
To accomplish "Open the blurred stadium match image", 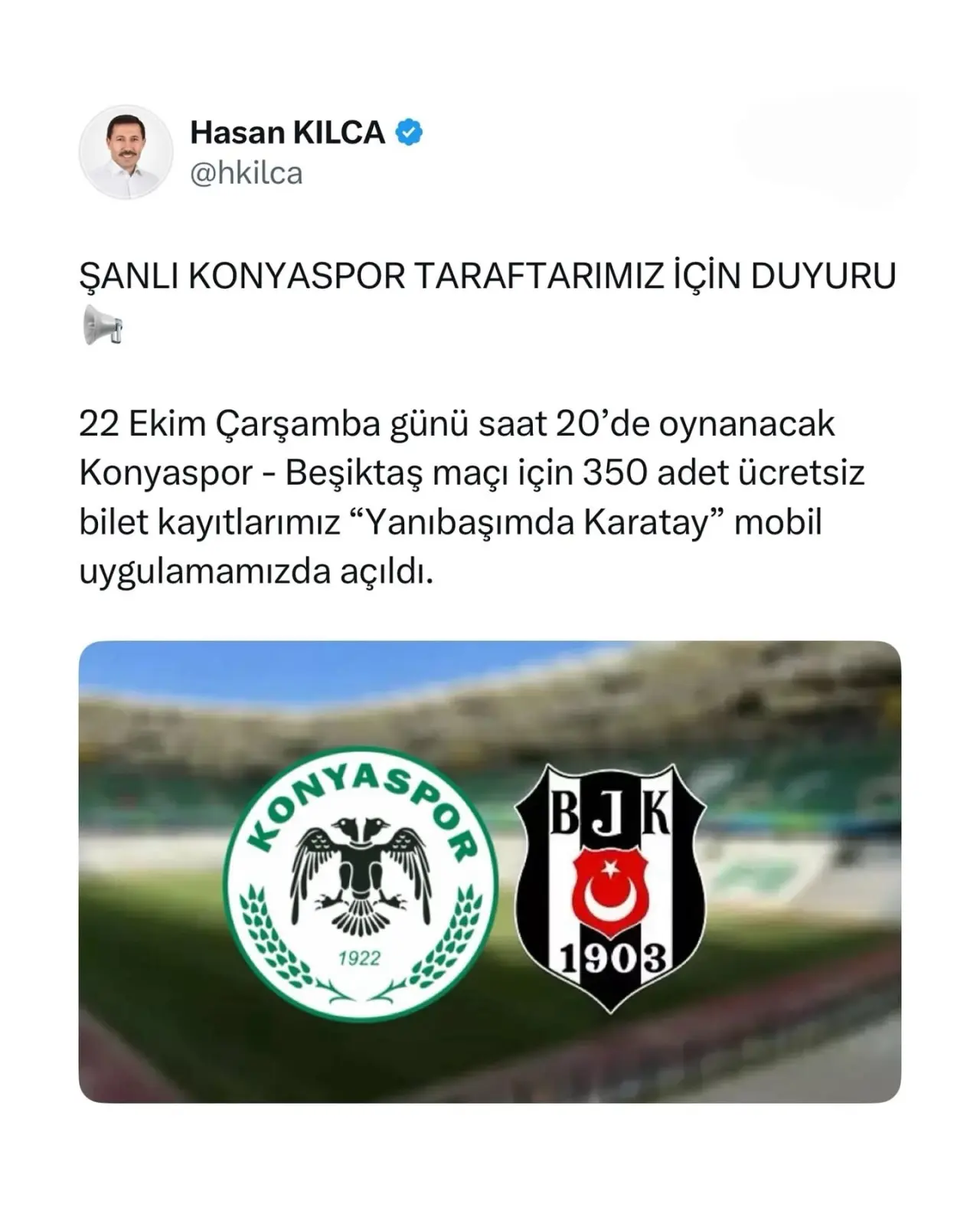I will (490, 872).
